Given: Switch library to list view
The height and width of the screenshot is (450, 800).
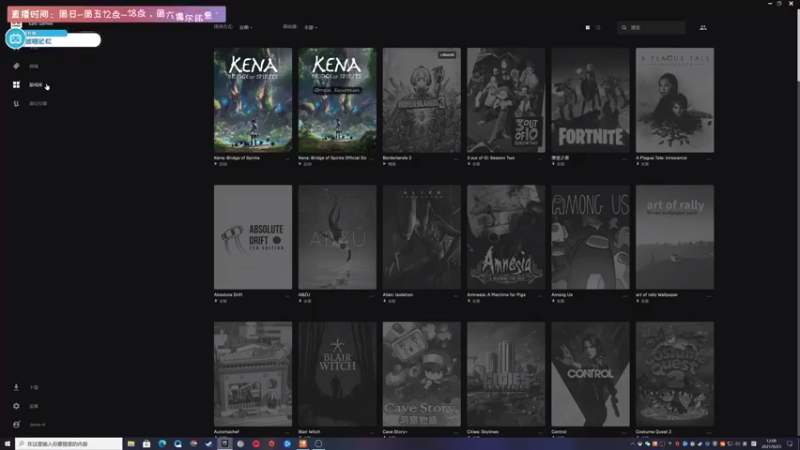Looking at the screenshot, I should (x=598, y=28).
